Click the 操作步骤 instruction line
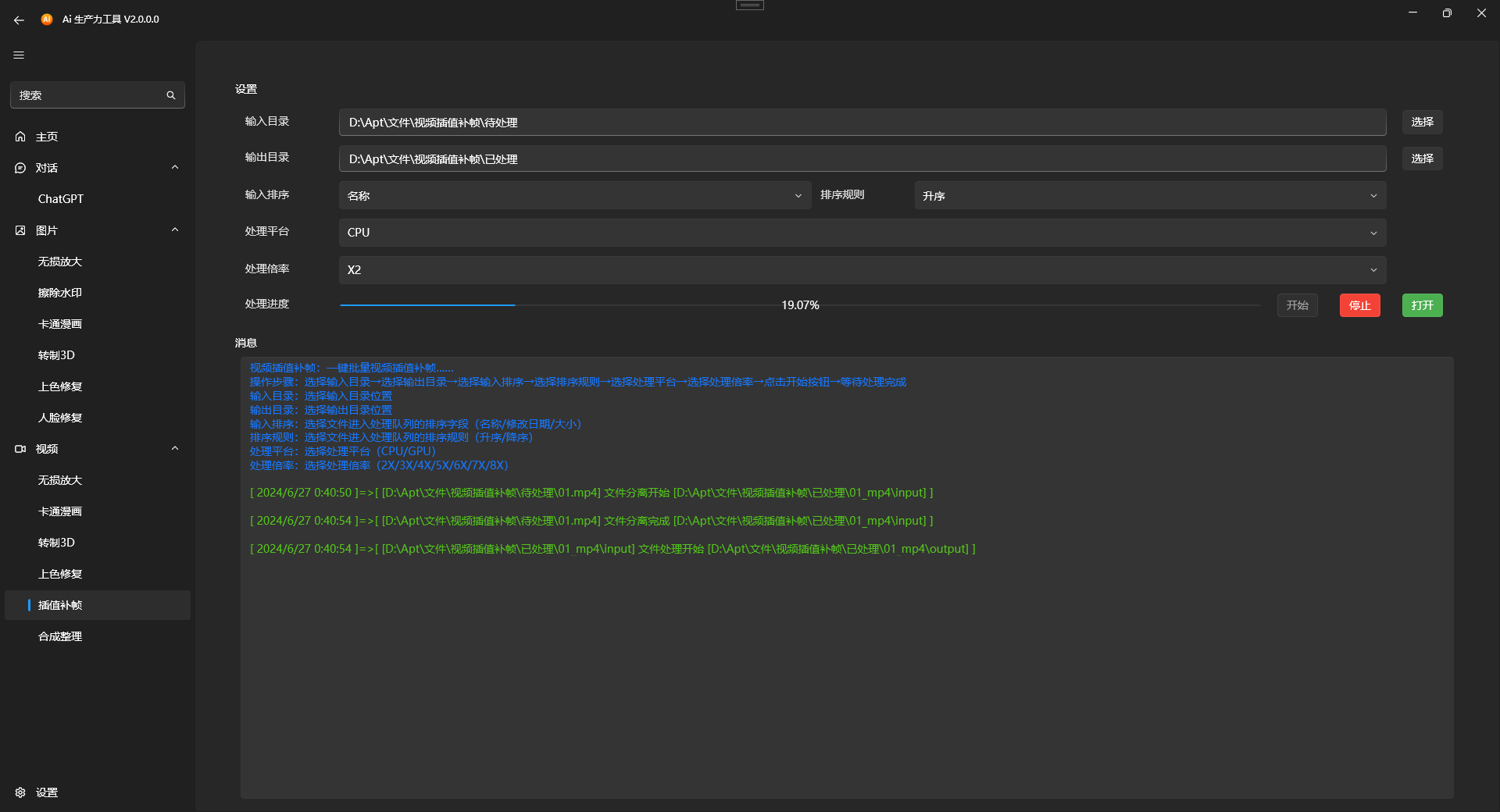This screenshot has width=1500, height=812. [x=578, y=382]
